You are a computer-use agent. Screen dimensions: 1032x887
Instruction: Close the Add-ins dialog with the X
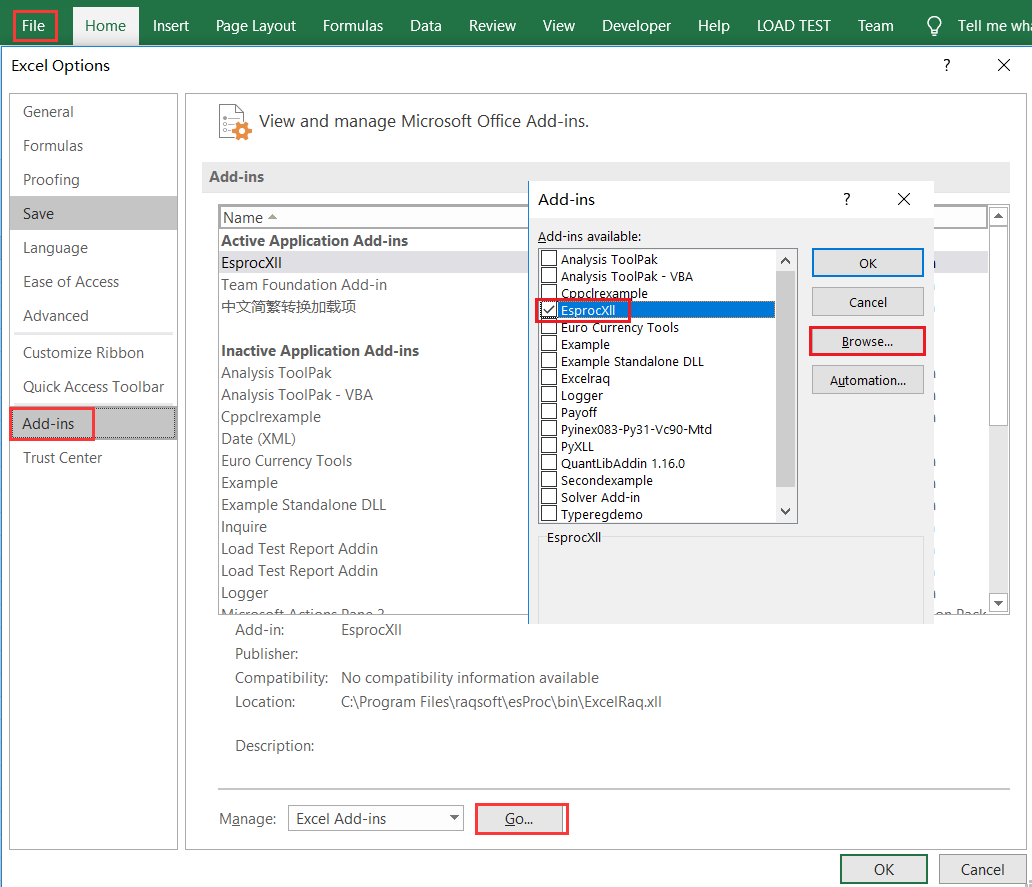[x=904, y=199]
